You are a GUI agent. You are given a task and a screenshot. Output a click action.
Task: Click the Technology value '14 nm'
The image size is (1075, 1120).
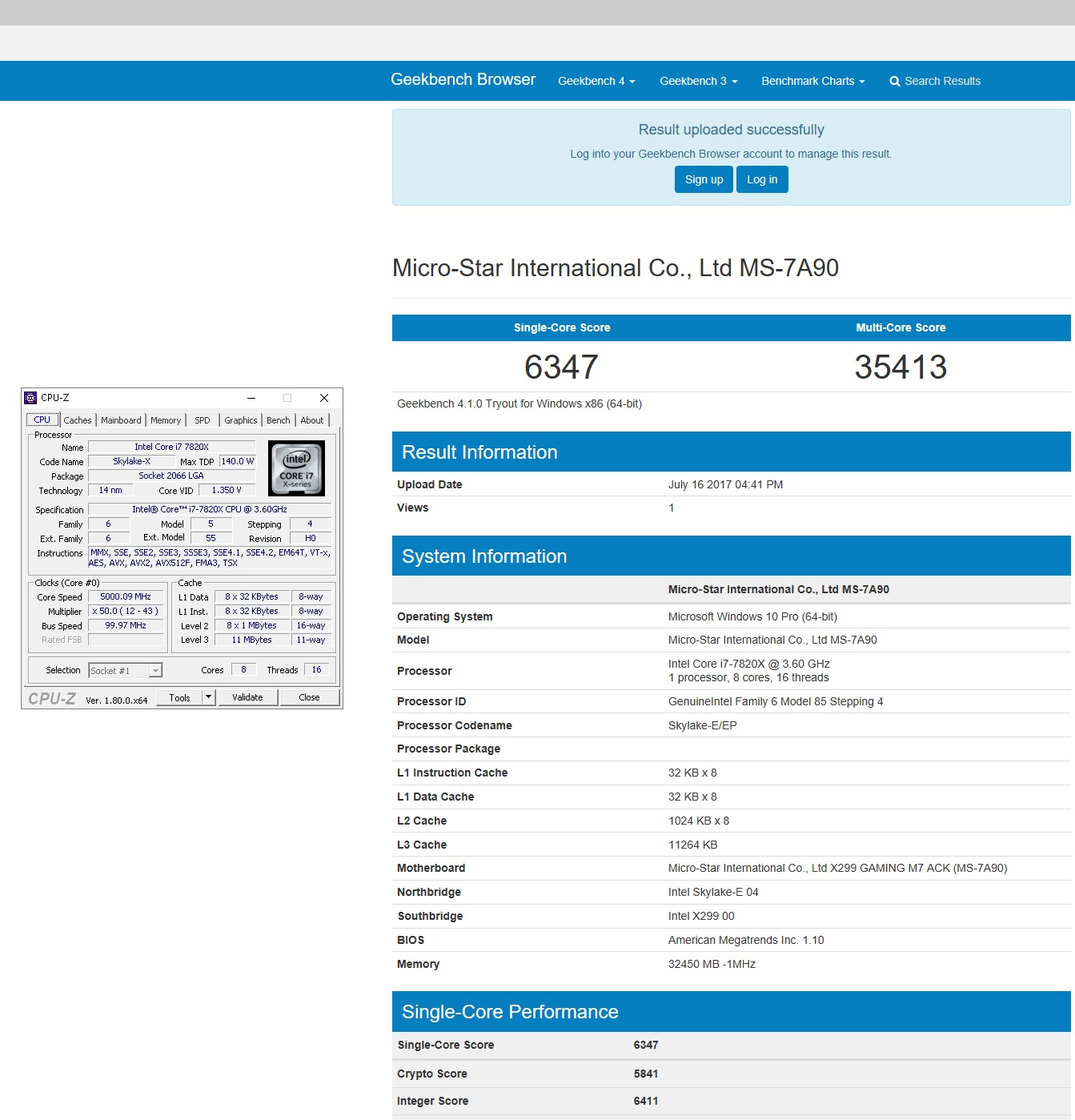(110, 490)
